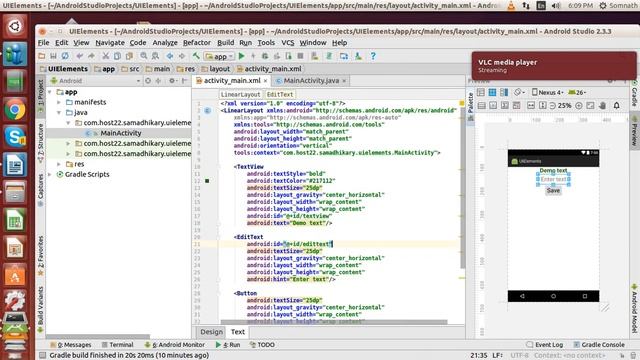This screenshot has width=640, height=360.
Task: Click the LinearLayout breadcrumb in editor
Action: coord(240,94)
